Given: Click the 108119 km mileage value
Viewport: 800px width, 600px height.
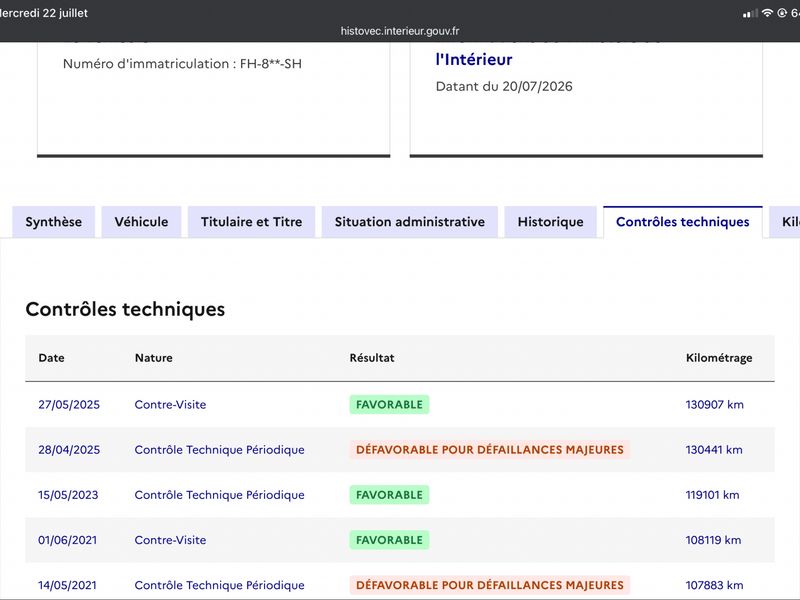Looking at the screenshot, I should tap(713, 540).
